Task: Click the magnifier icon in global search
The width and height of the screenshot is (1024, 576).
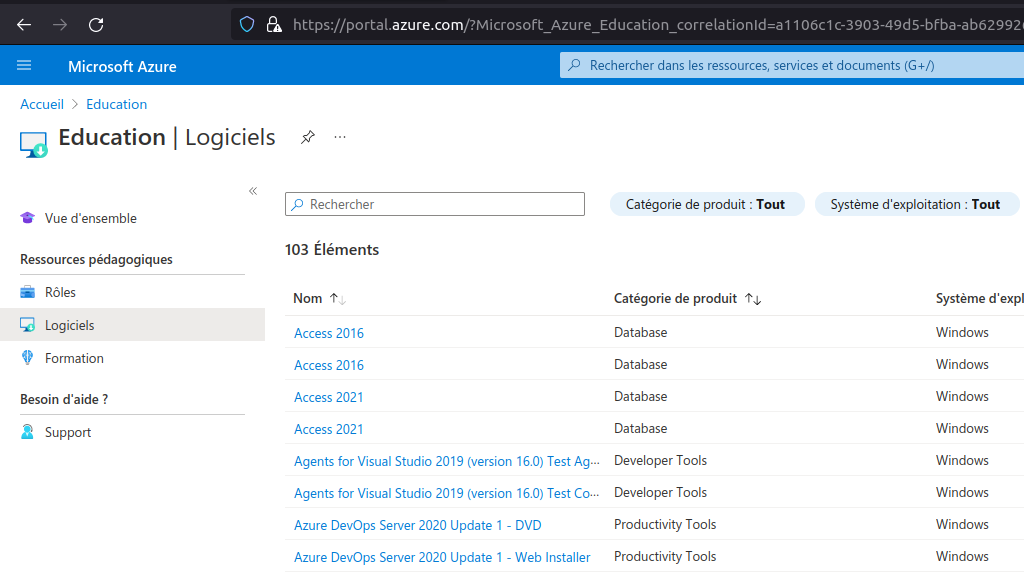Action: point(575,65)
